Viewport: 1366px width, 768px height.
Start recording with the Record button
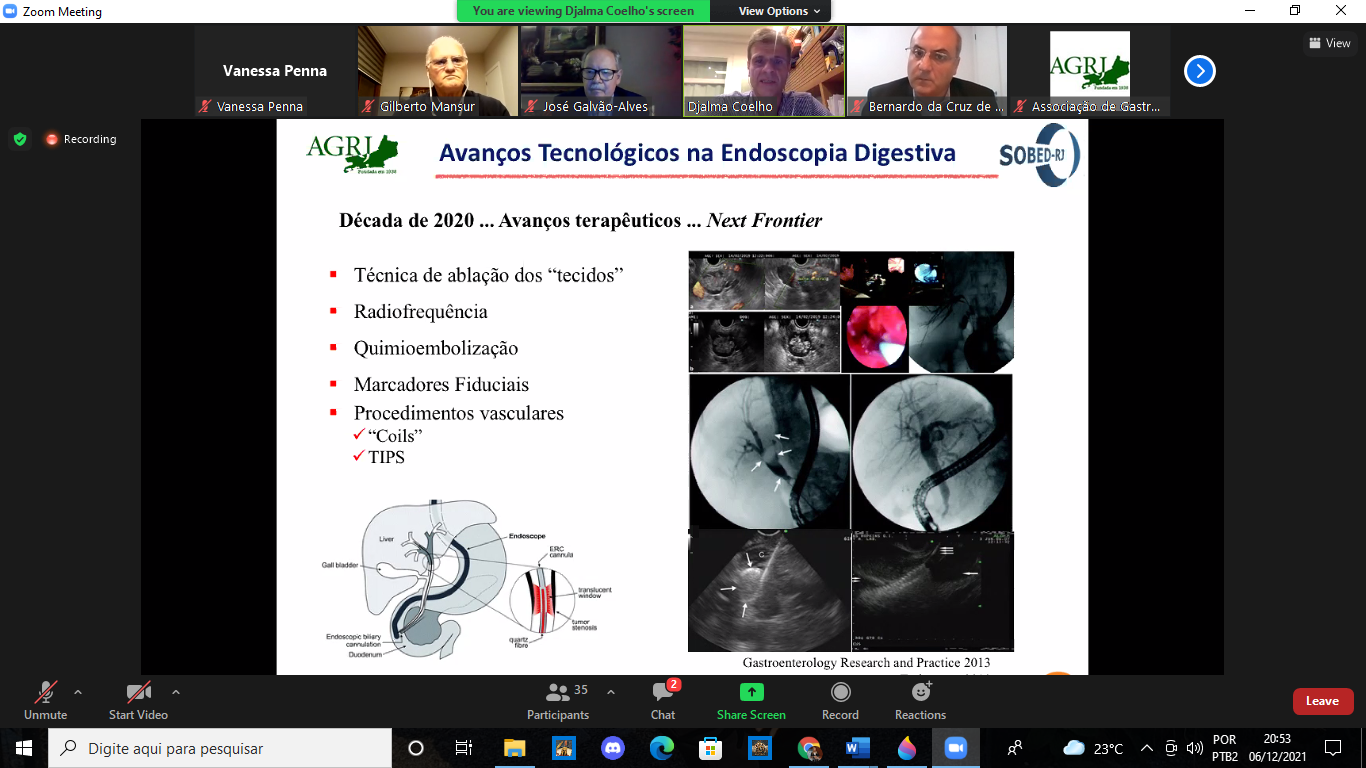[x=840, y=700]
